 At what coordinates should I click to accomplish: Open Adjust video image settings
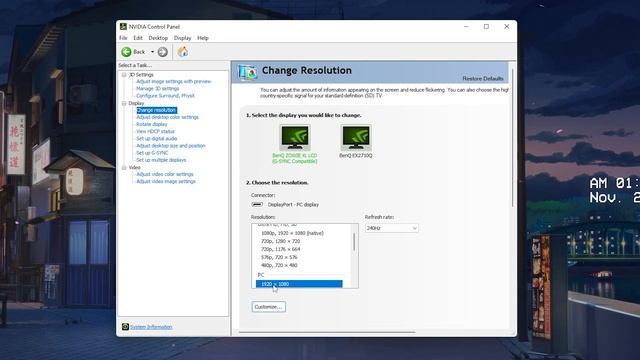coord(166,181)
